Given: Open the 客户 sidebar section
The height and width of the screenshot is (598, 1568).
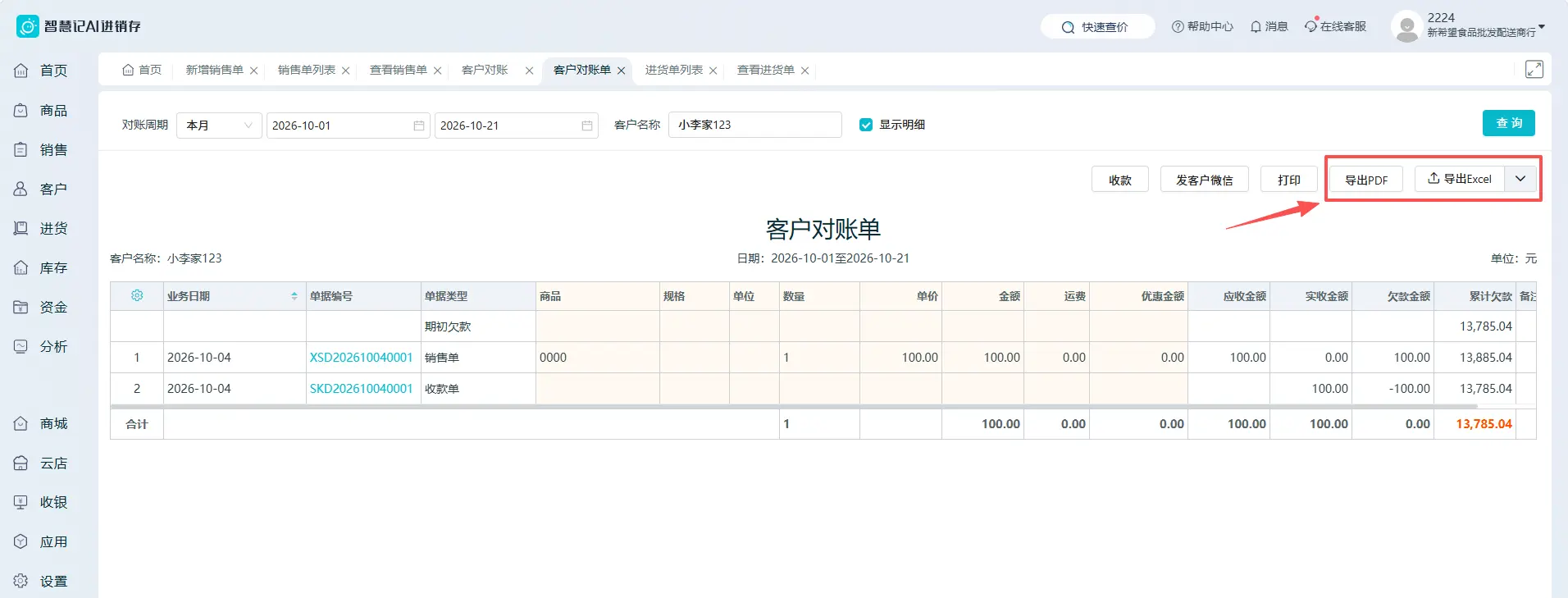Looking at the screenshot, I should tap(41, 189).
